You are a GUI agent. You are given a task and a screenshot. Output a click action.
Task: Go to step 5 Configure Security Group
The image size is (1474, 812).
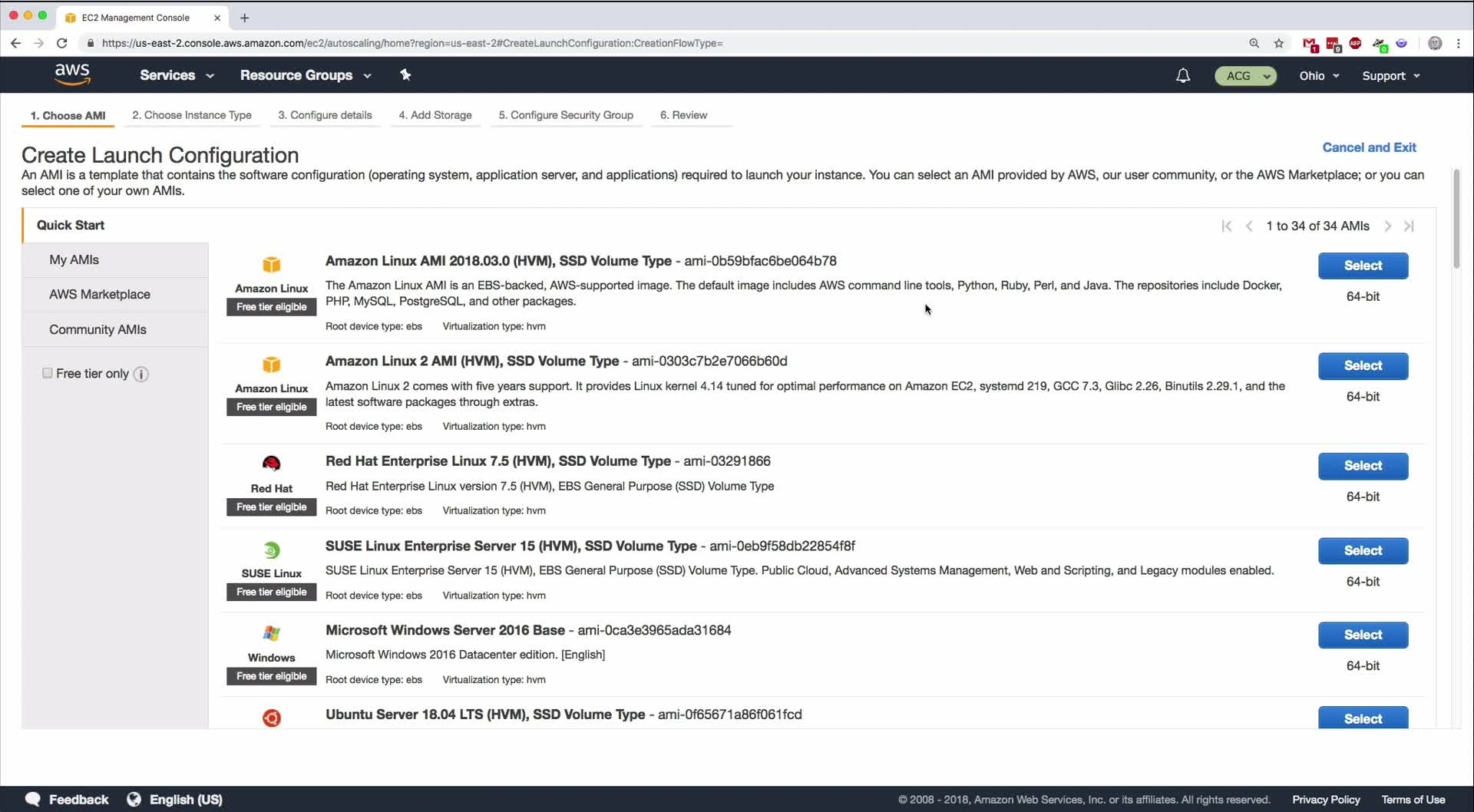[566, 115]
